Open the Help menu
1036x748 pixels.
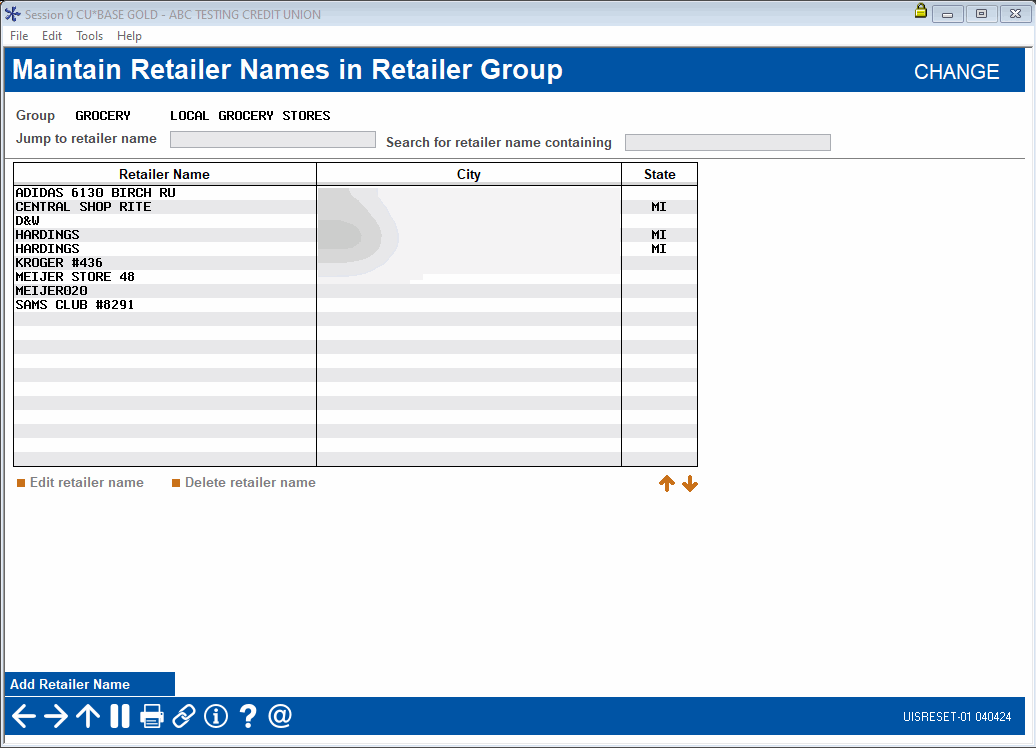coord(130,36)
